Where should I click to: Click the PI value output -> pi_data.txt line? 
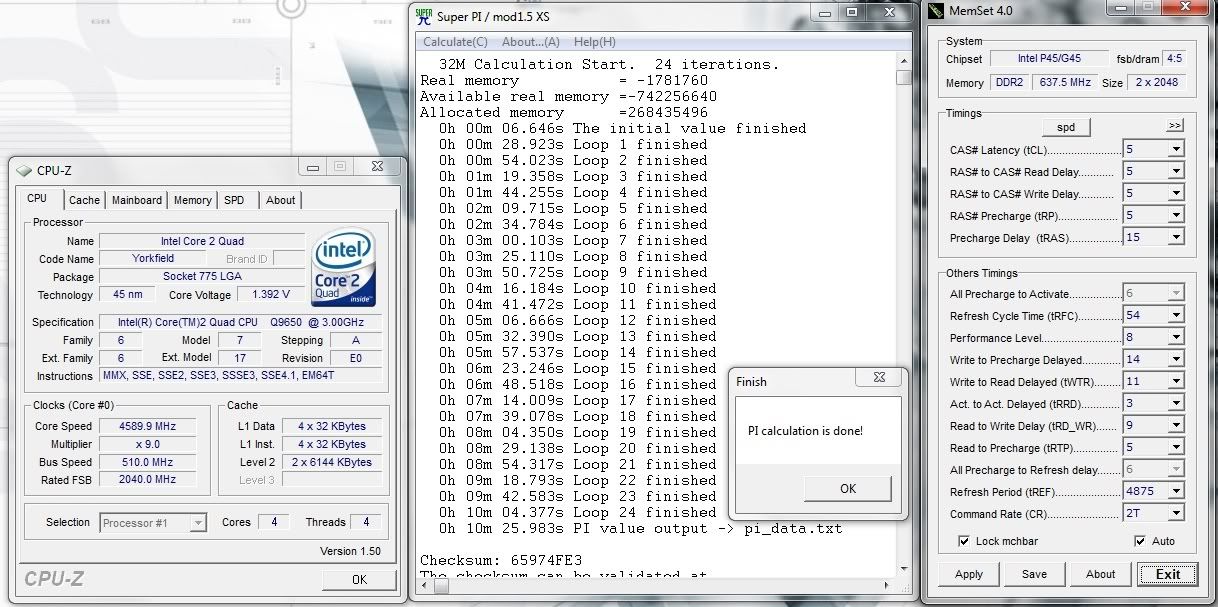640,528
